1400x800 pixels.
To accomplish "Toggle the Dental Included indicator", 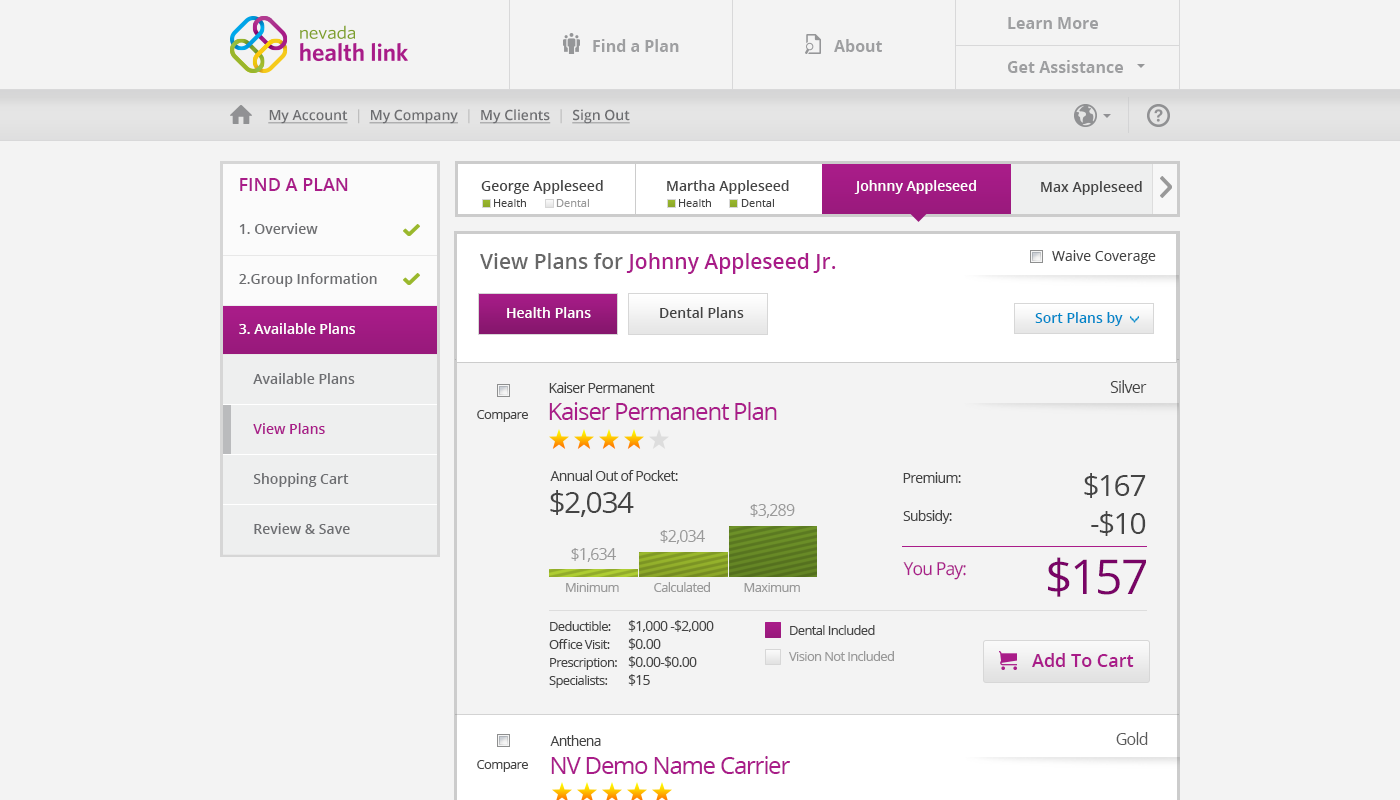I will 773,630.
